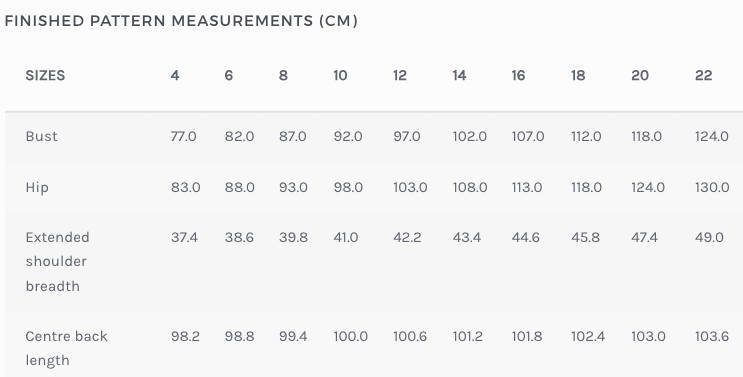This screenshot has width=743, height=377.
Task: Click the size 10 column header
Action: [340, 76]
